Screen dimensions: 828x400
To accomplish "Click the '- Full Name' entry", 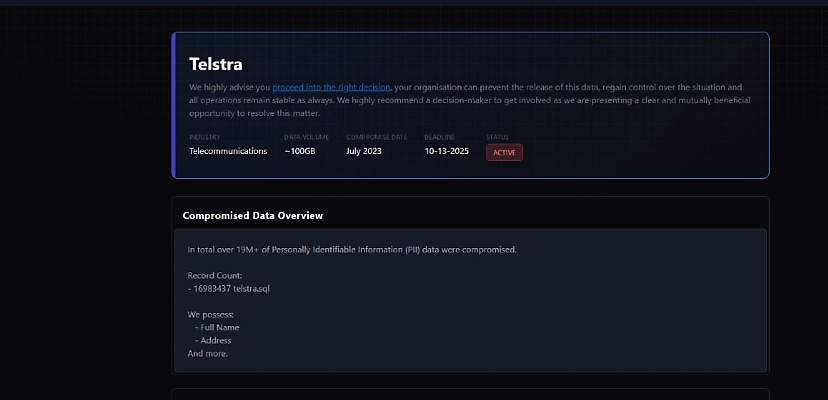I will [217, 328].
